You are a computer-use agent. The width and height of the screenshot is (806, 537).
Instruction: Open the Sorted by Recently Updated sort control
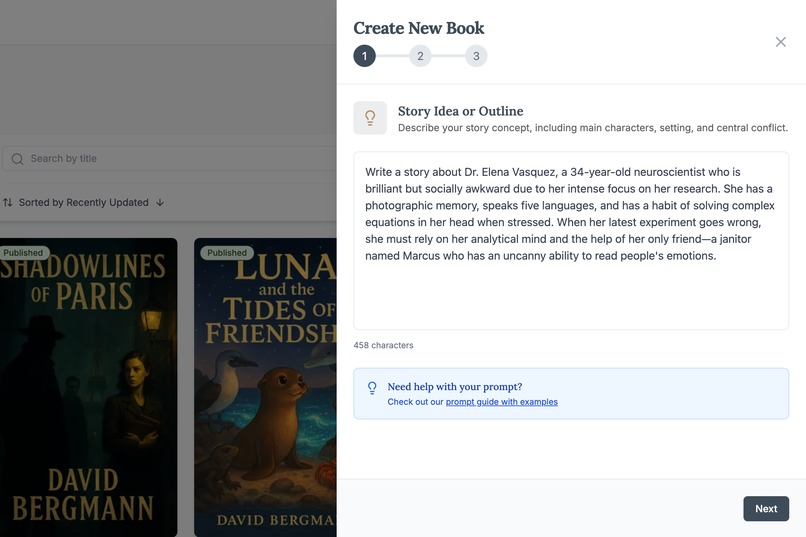(84, 202)
